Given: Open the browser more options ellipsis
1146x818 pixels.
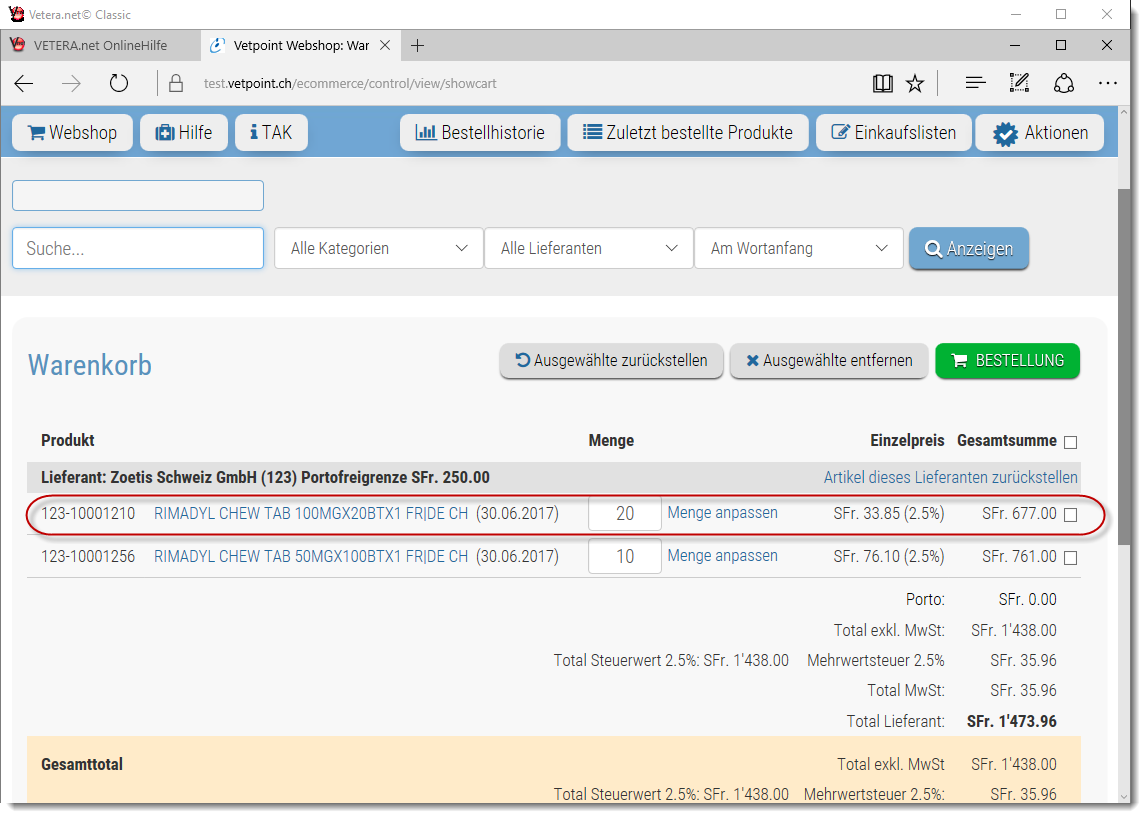Looking at the screenshot, I should pyautogui.click(x=1107, y=84).
